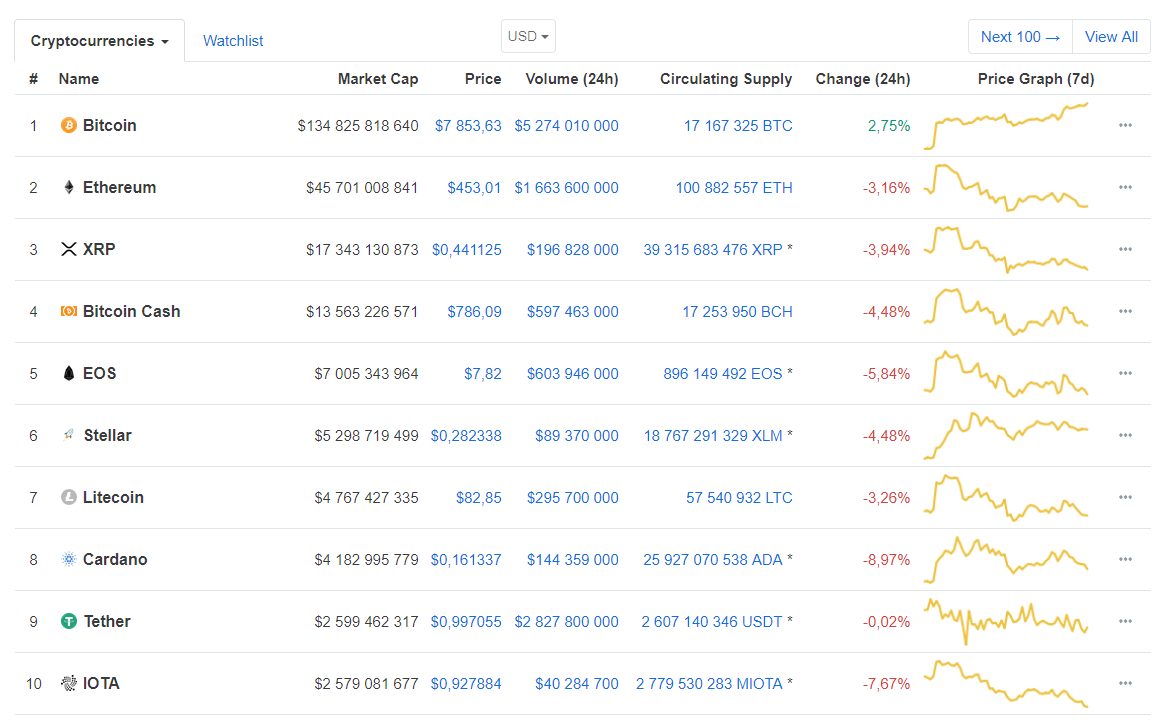This screenshot has width=1165, height=720.
Task: Open the Tether name link
Action: (107, 621)
